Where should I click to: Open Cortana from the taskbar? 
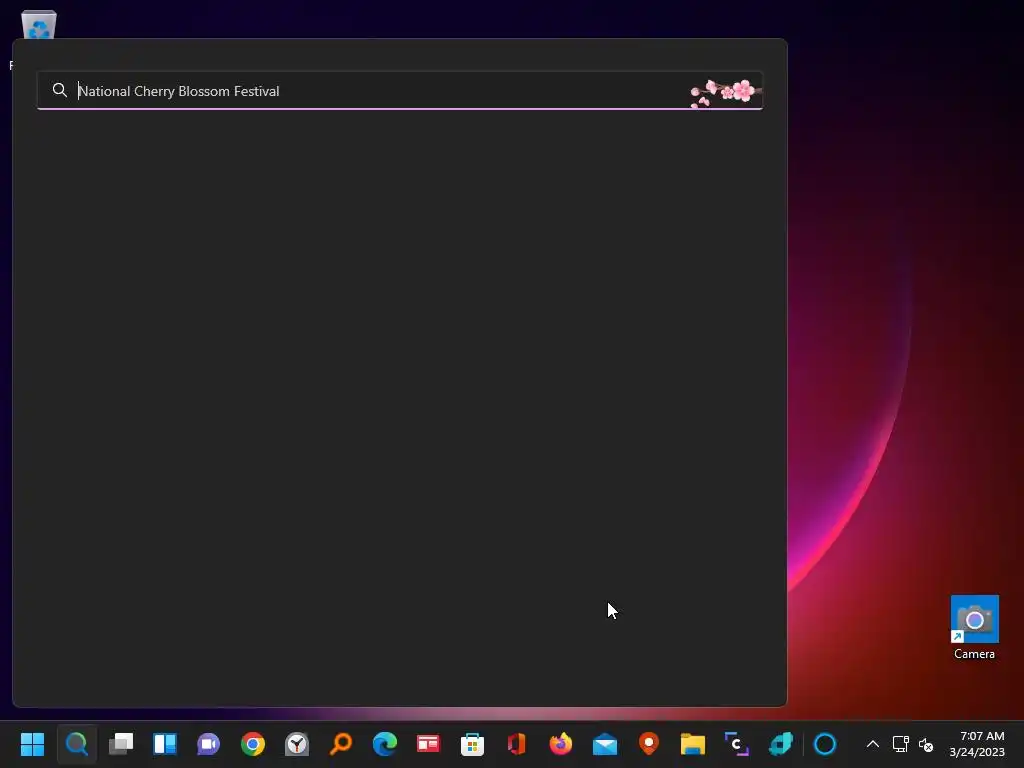[825, 744]
